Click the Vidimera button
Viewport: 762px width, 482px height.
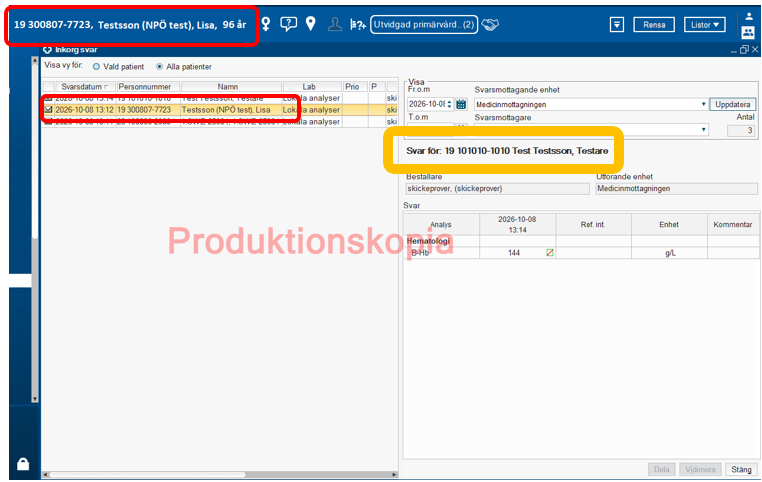click(700, 469)
